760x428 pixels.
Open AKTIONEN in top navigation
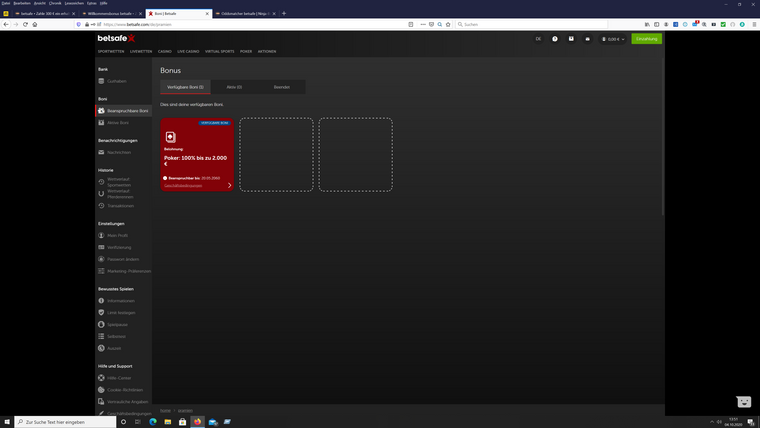point(267,51)
